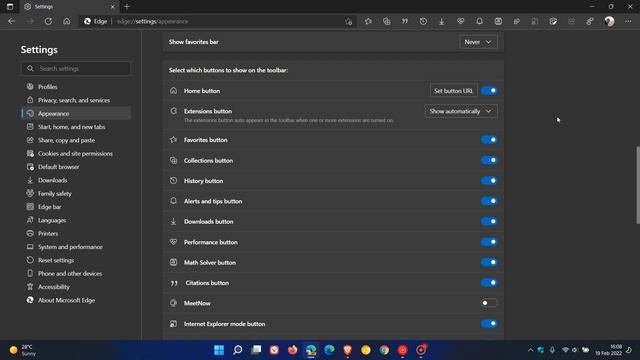The width and height of the screenshot is (640, 360).
Task: Open System and performance settings
Action: 76,247
